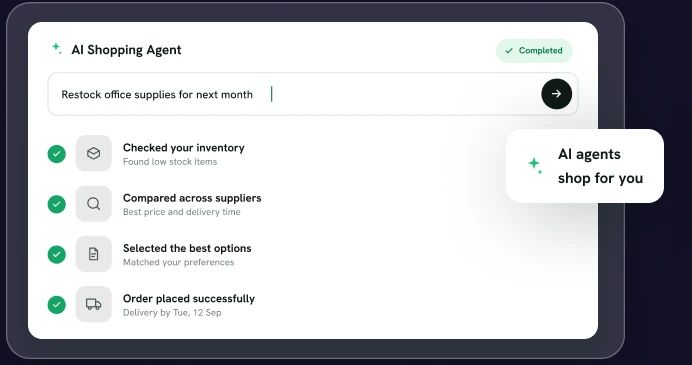Select the Compared across suppliers step title
This screenshot has width=692, height=365.
pyautogui.click(x=192, y=198)
